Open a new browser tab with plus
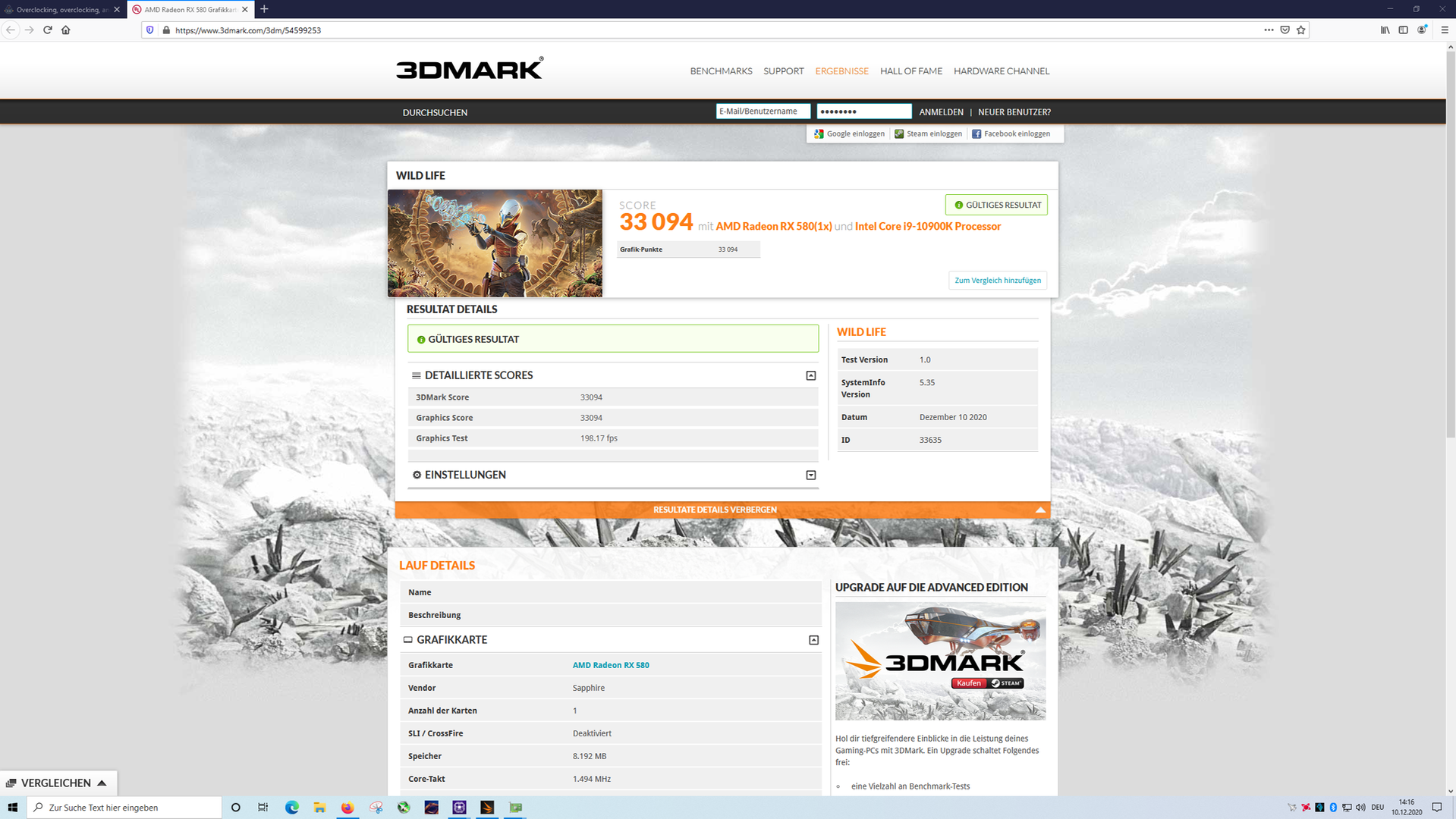Image resolution: width=1456 pixels, height=819 pixels. [x=264, y=9]
